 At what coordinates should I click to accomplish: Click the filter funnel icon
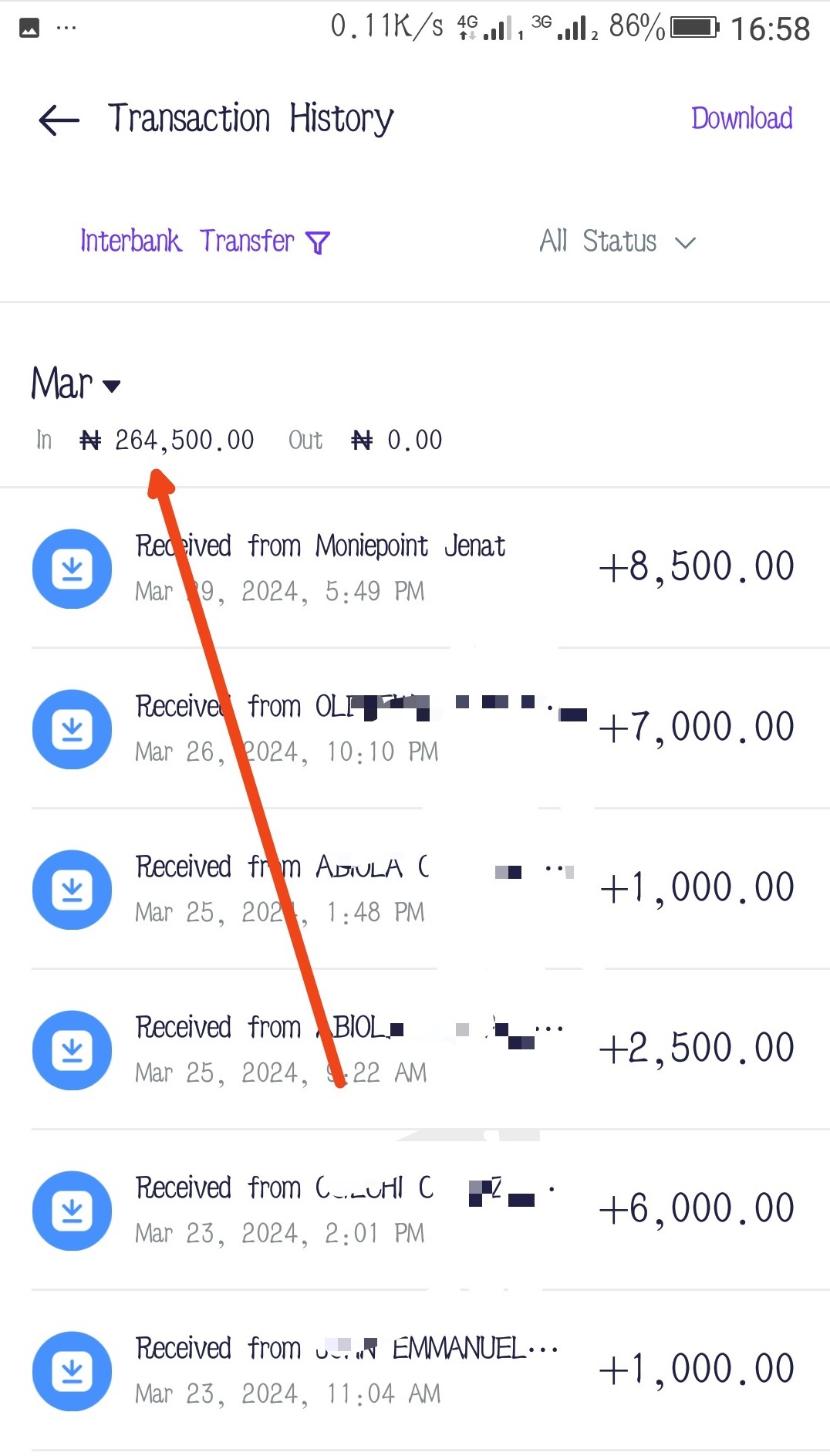(318, 242)
